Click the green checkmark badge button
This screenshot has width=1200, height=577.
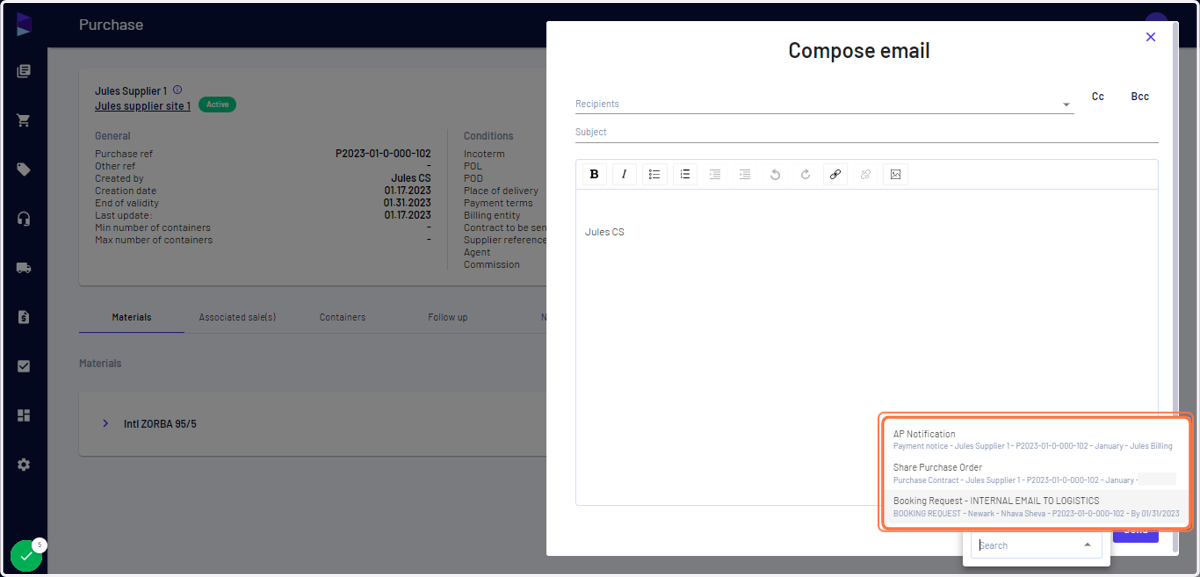tap(26, 556)
